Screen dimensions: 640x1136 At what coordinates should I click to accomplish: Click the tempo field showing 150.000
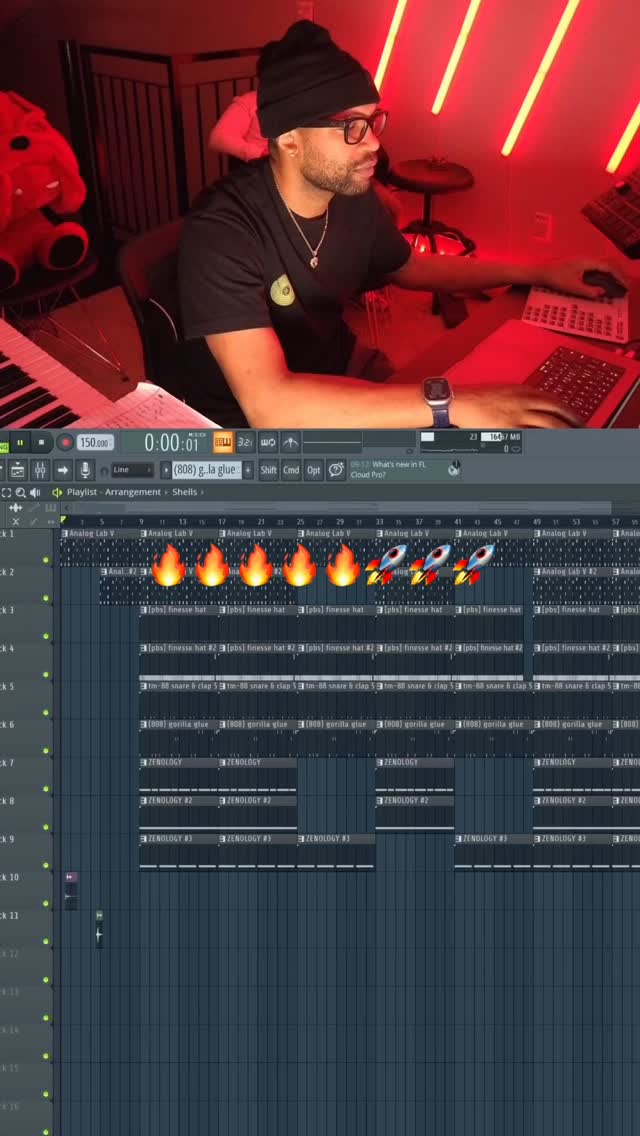95,443
